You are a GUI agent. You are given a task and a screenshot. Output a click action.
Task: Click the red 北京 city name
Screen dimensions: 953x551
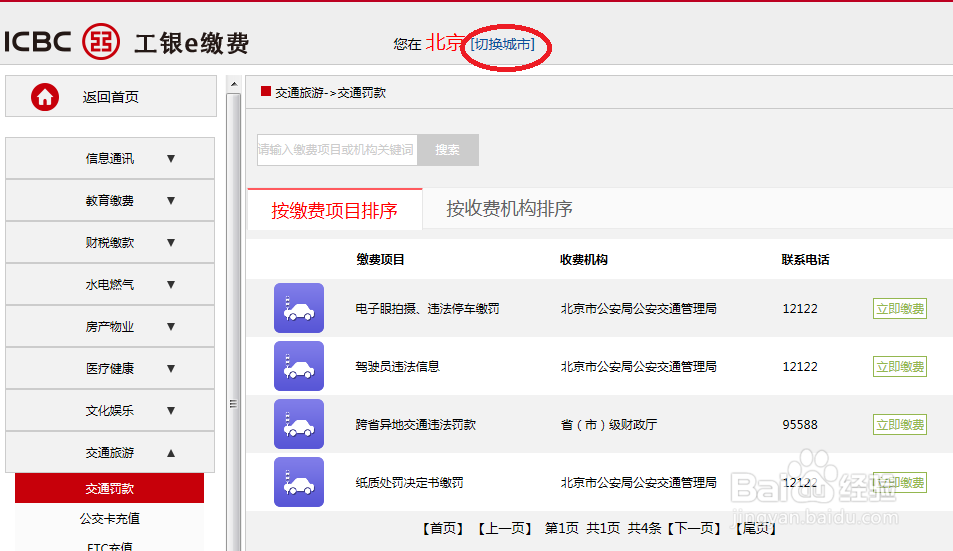point(445,43)
